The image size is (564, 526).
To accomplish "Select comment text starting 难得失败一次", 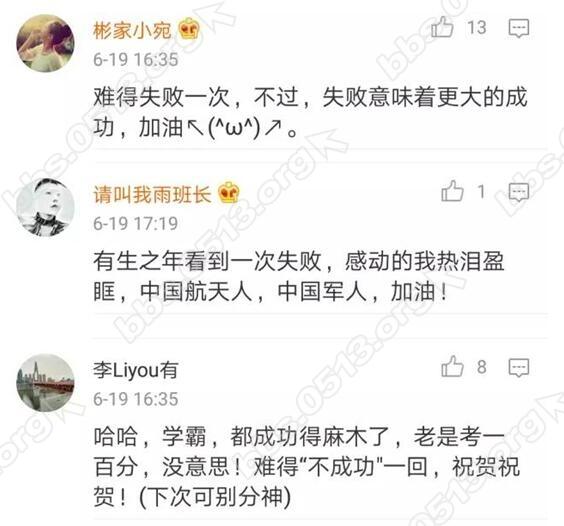I will (310, 112).
